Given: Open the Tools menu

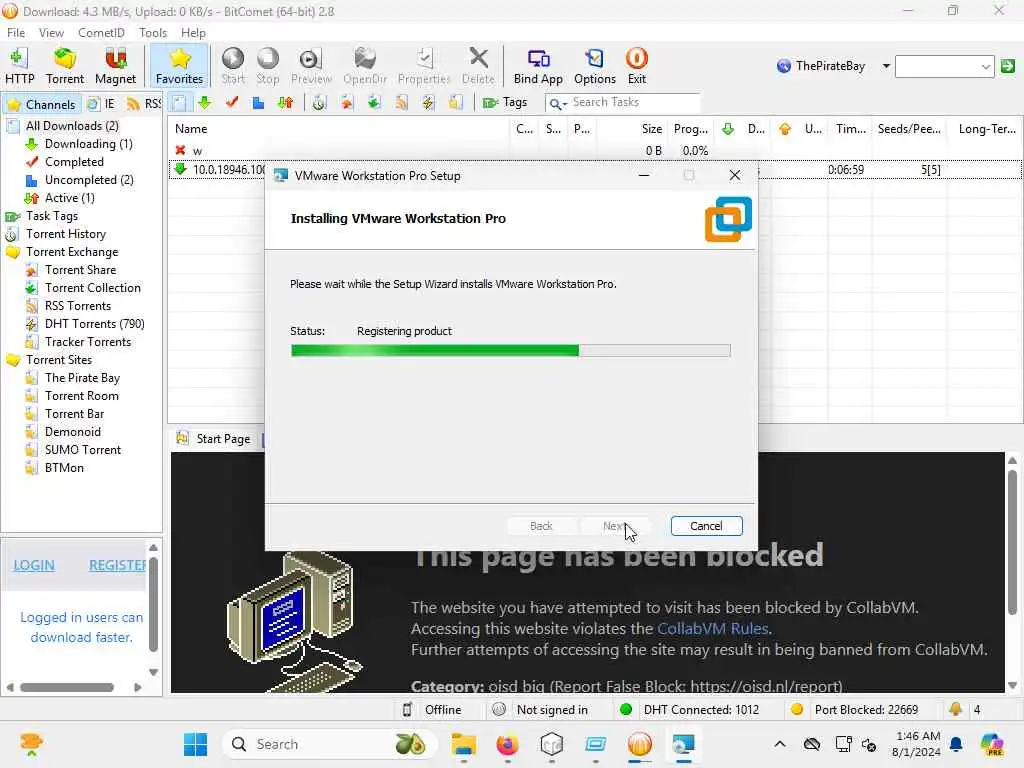Looking at the screenshot, I should (x=153, y=33).
